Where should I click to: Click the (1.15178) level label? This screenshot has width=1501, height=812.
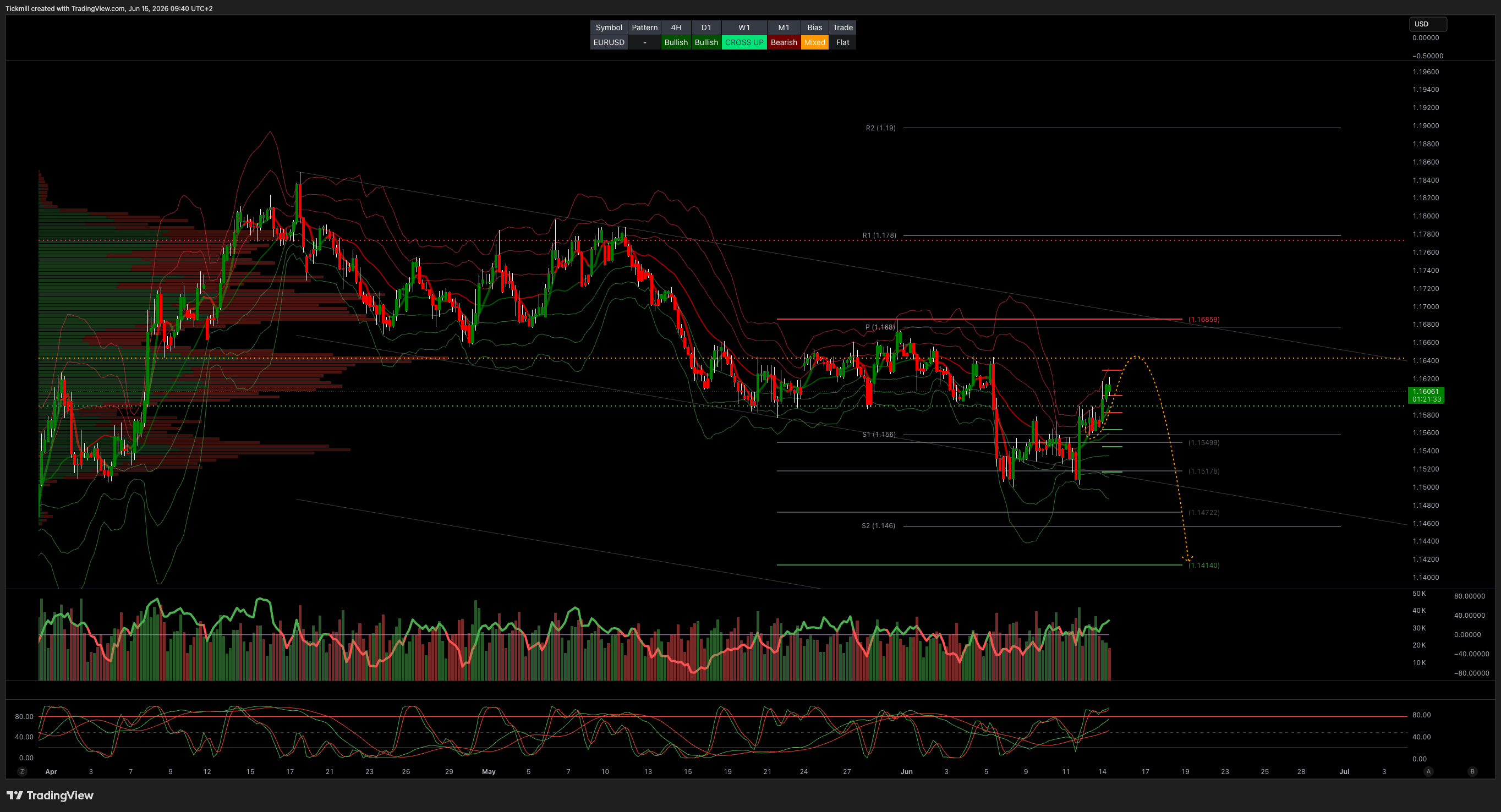pos(1204,471)
